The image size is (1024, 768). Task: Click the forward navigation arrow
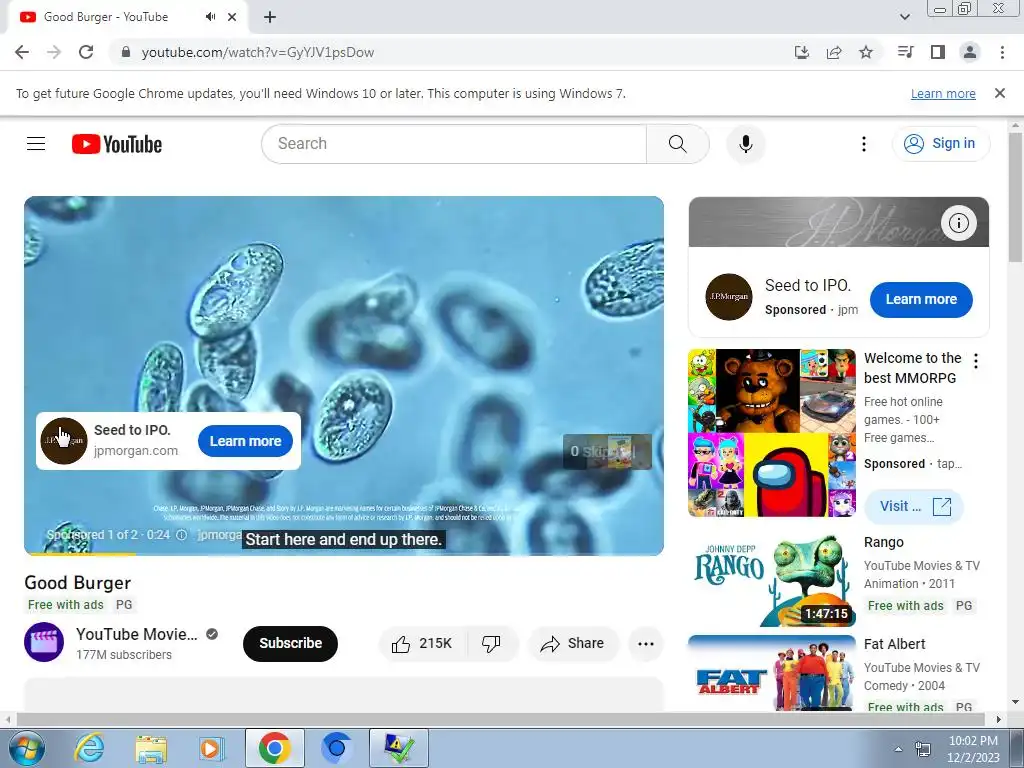click(x=54, y=52)
